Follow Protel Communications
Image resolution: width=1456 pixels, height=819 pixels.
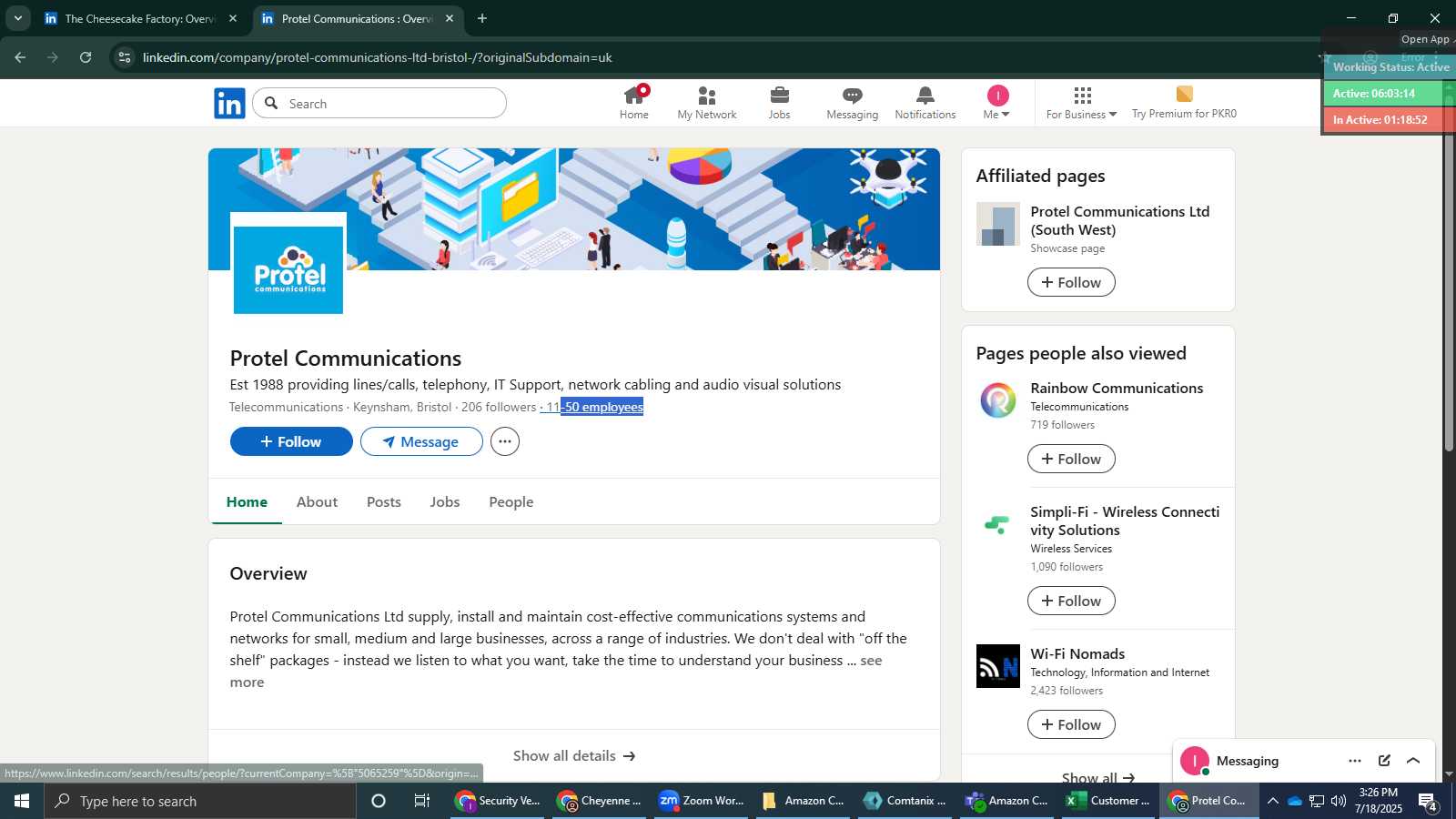[291, 441]
